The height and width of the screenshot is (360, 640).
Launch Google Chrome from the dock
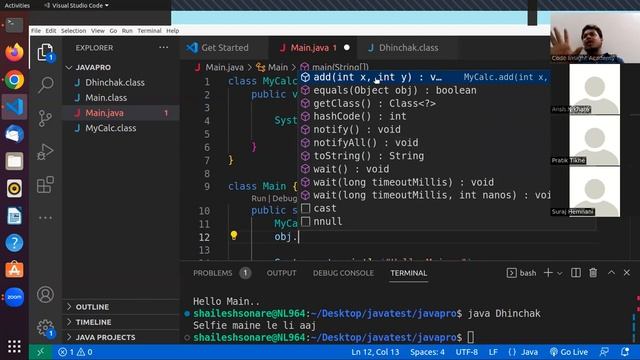14,80
